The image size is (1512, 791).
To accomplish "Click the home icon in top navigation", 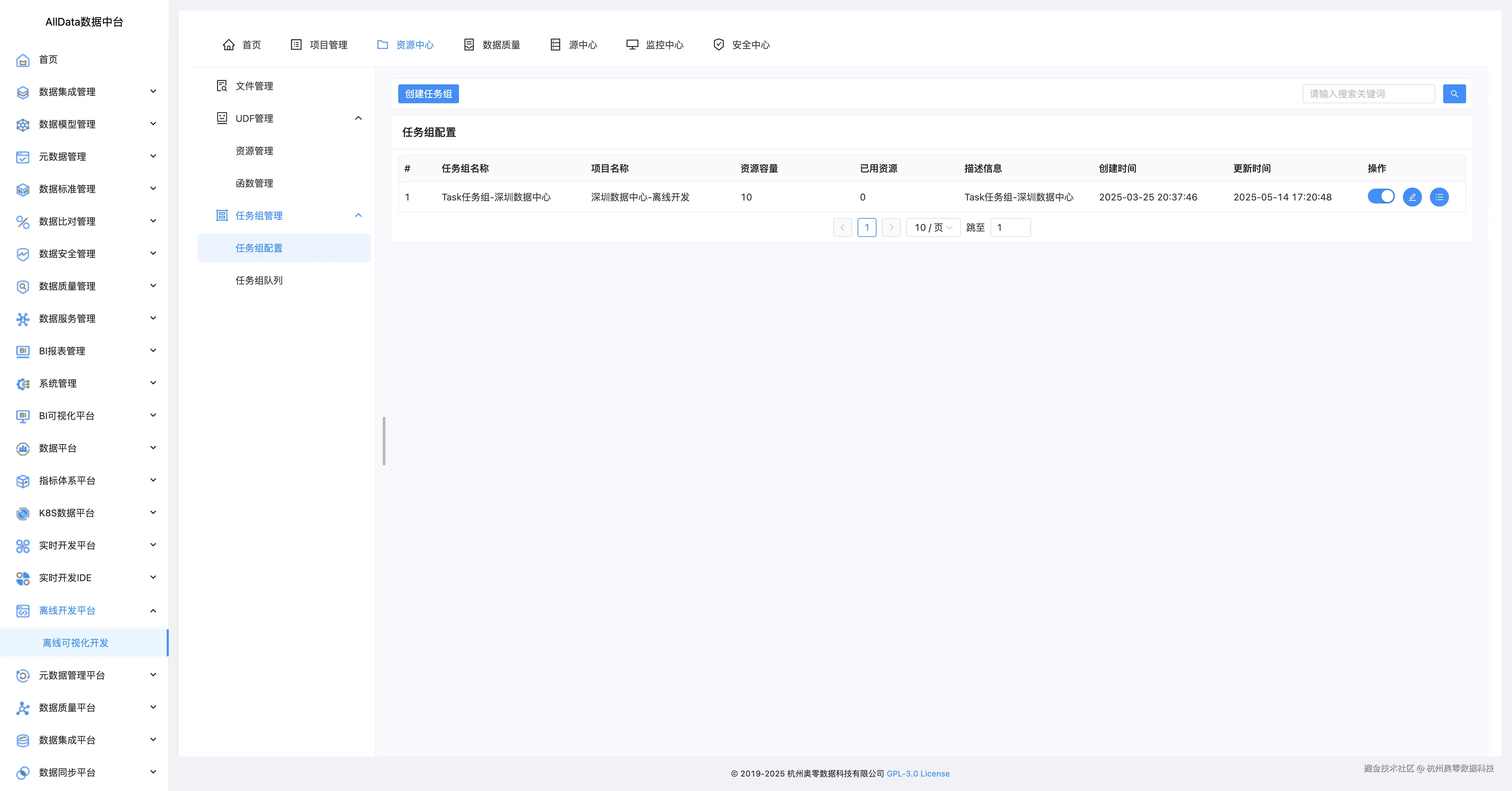I will pos(228,45).
